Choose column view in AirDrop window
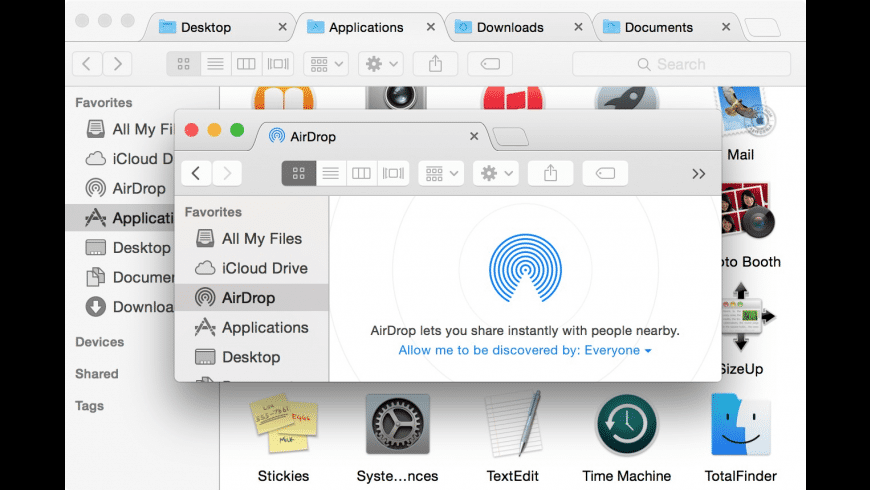 361,173
